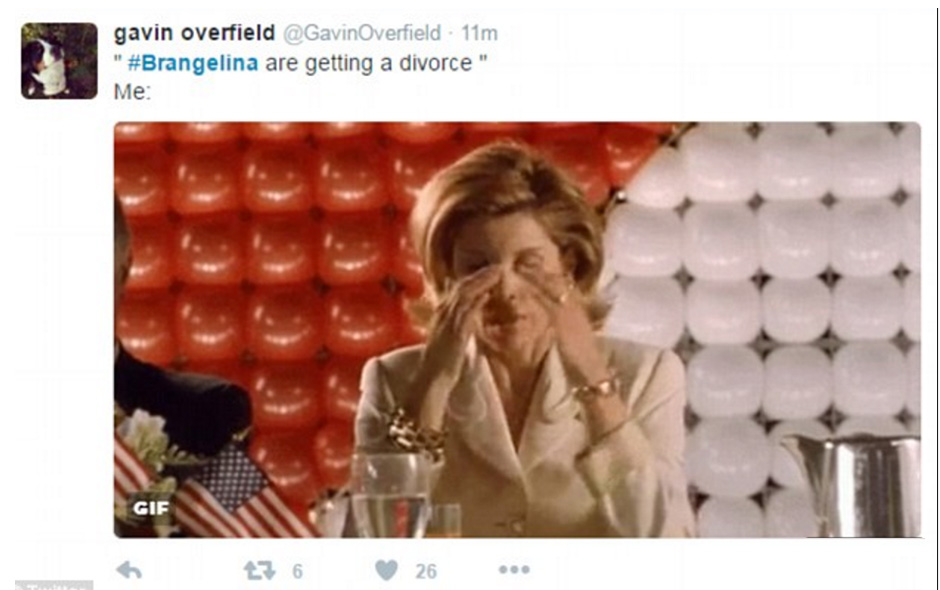Click the 11m timestamp
Screen dimensions: 940x590
(x=479, y=33)
